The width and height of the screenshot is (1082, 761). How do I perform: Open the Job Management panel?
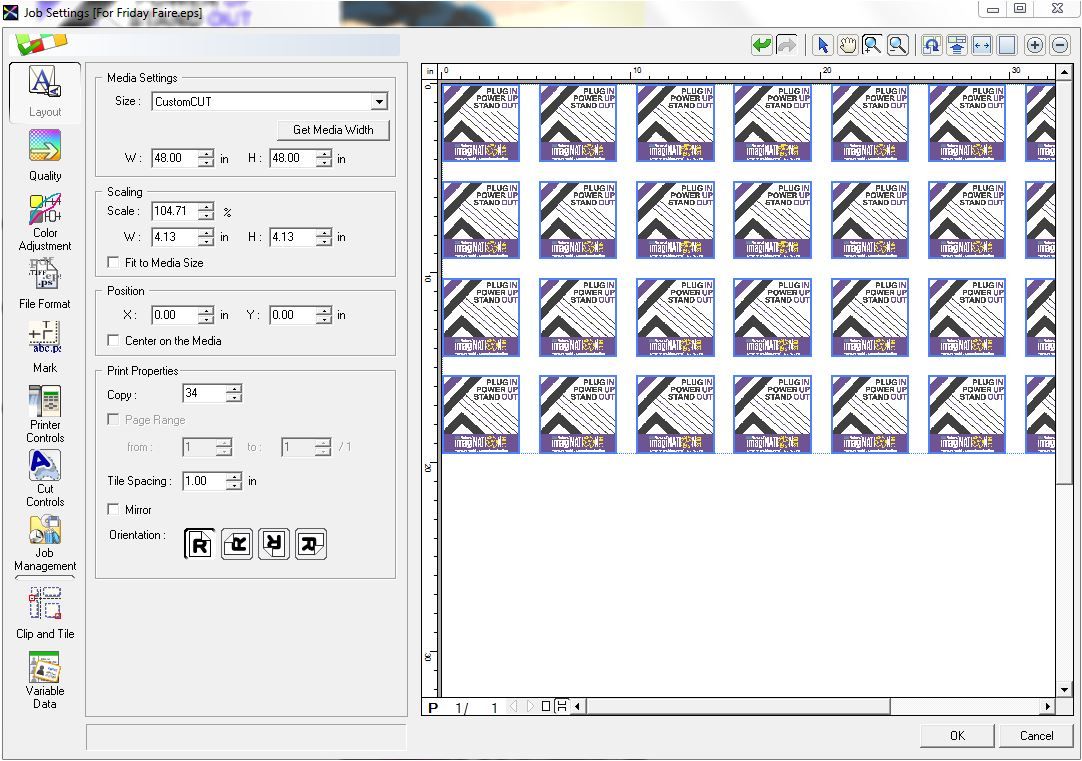[45, 544]
